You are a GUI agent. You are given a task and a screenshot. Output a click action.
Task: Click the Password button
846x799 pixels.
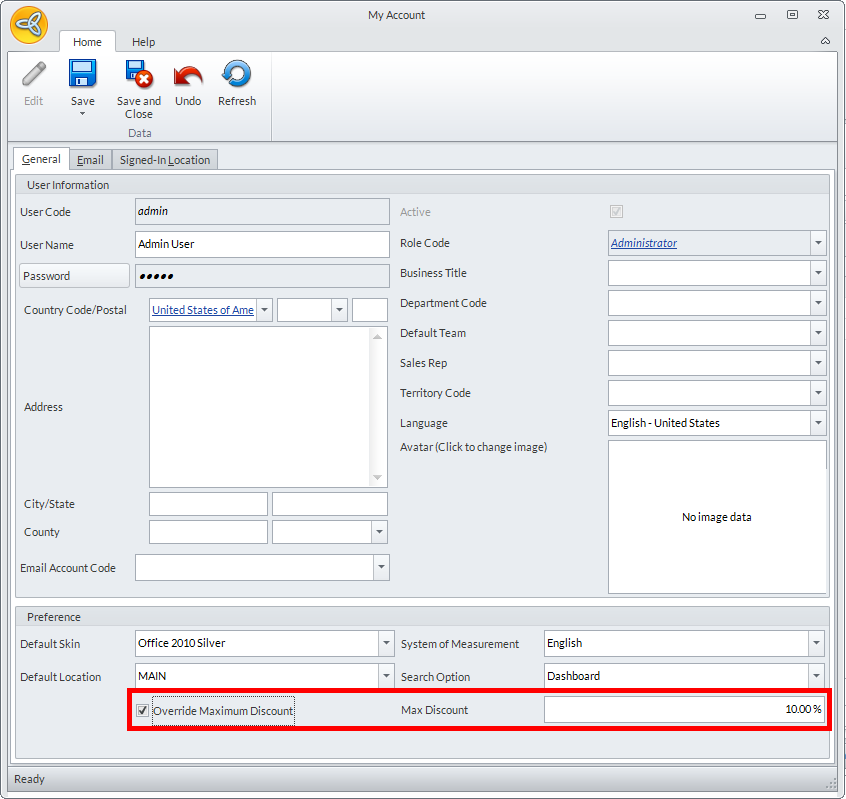[x=74, y=276]
